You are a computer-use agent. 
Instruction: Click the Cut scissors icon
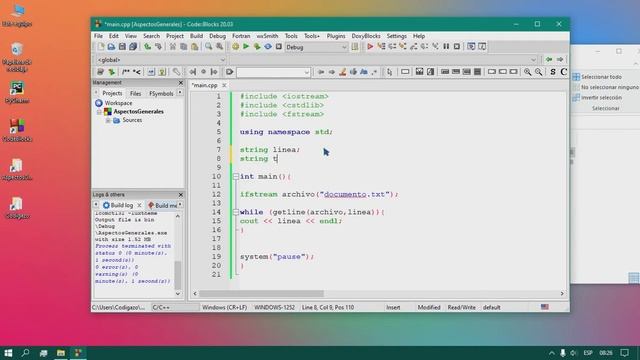tap(173, 47)
